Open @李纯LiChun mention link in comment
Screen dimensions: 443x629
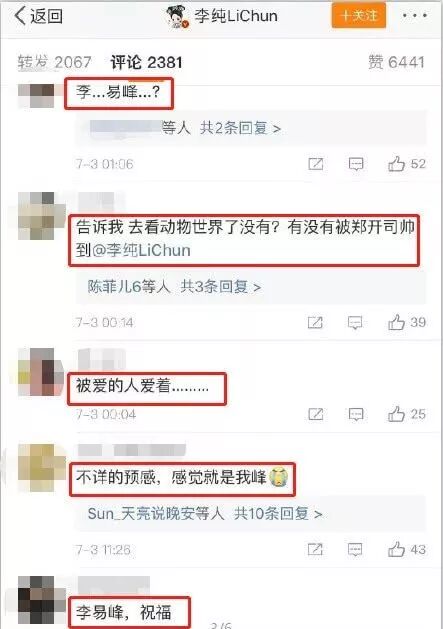(x=141, y=250)
